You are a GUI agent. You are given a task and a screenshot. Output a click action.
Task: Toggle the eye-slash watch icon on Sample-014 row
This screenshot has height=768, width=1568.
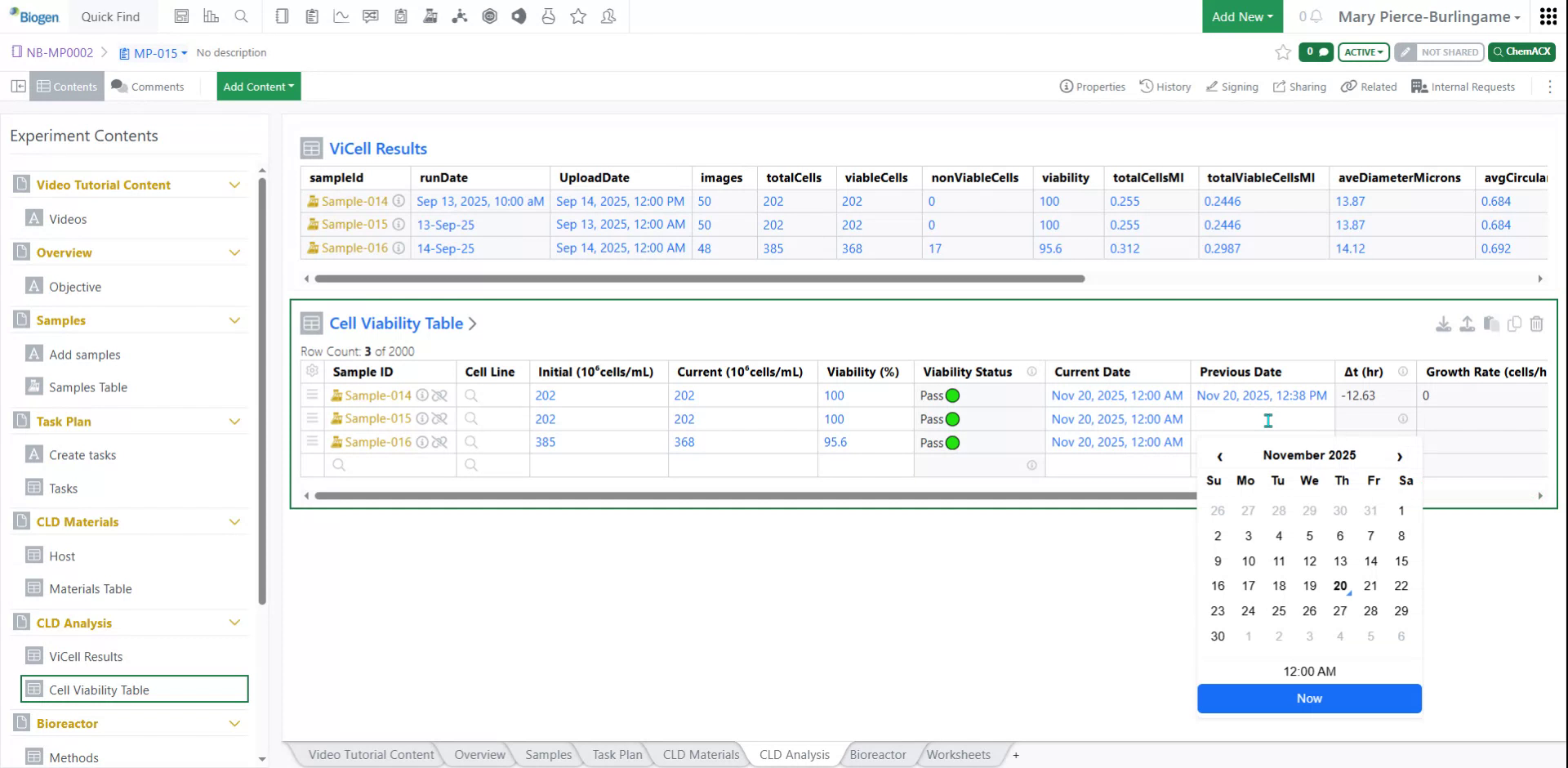tap(441, 395)
